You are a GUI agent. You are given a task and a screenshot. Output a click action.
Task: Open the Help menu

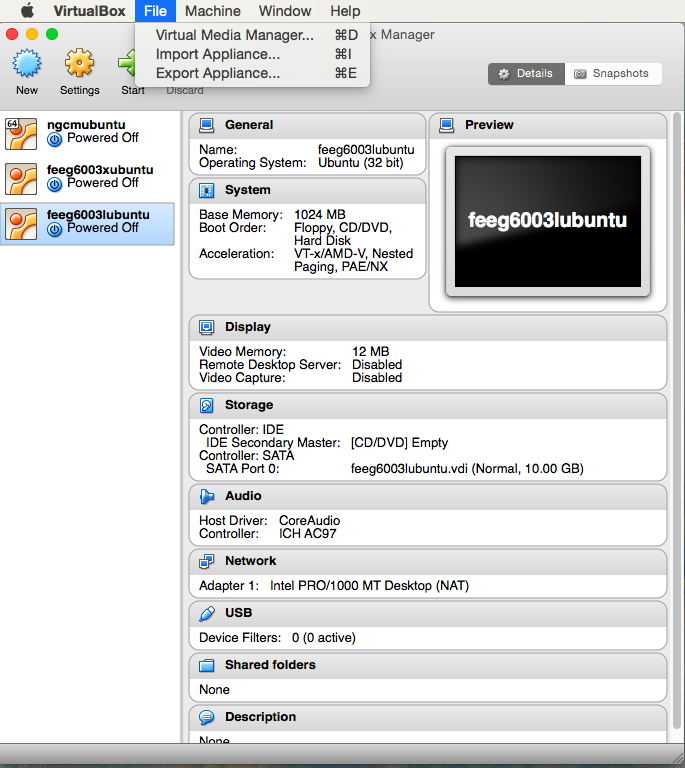pyautogui.click(x=345, y=11)
